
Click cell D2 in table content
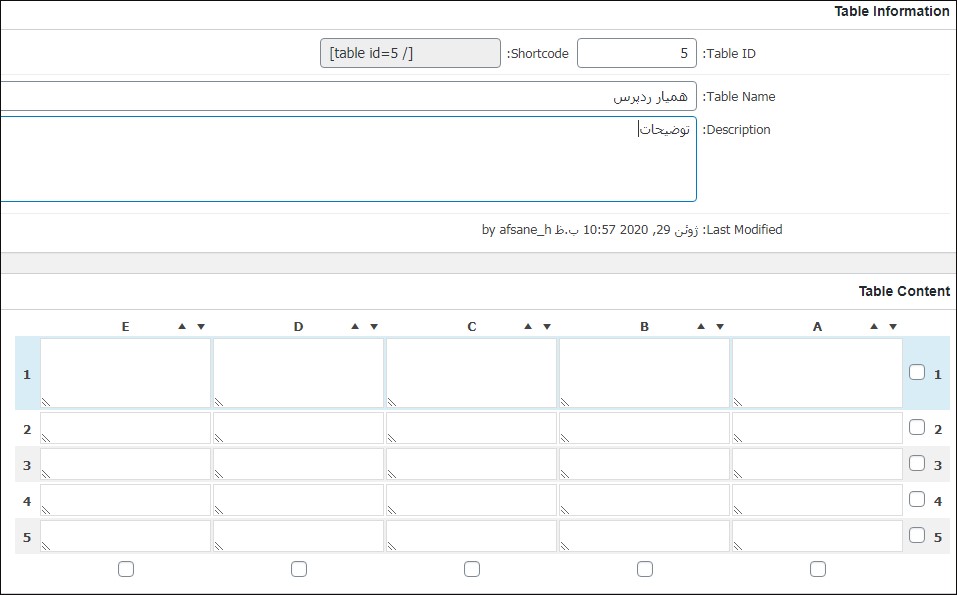coord(298,428)
